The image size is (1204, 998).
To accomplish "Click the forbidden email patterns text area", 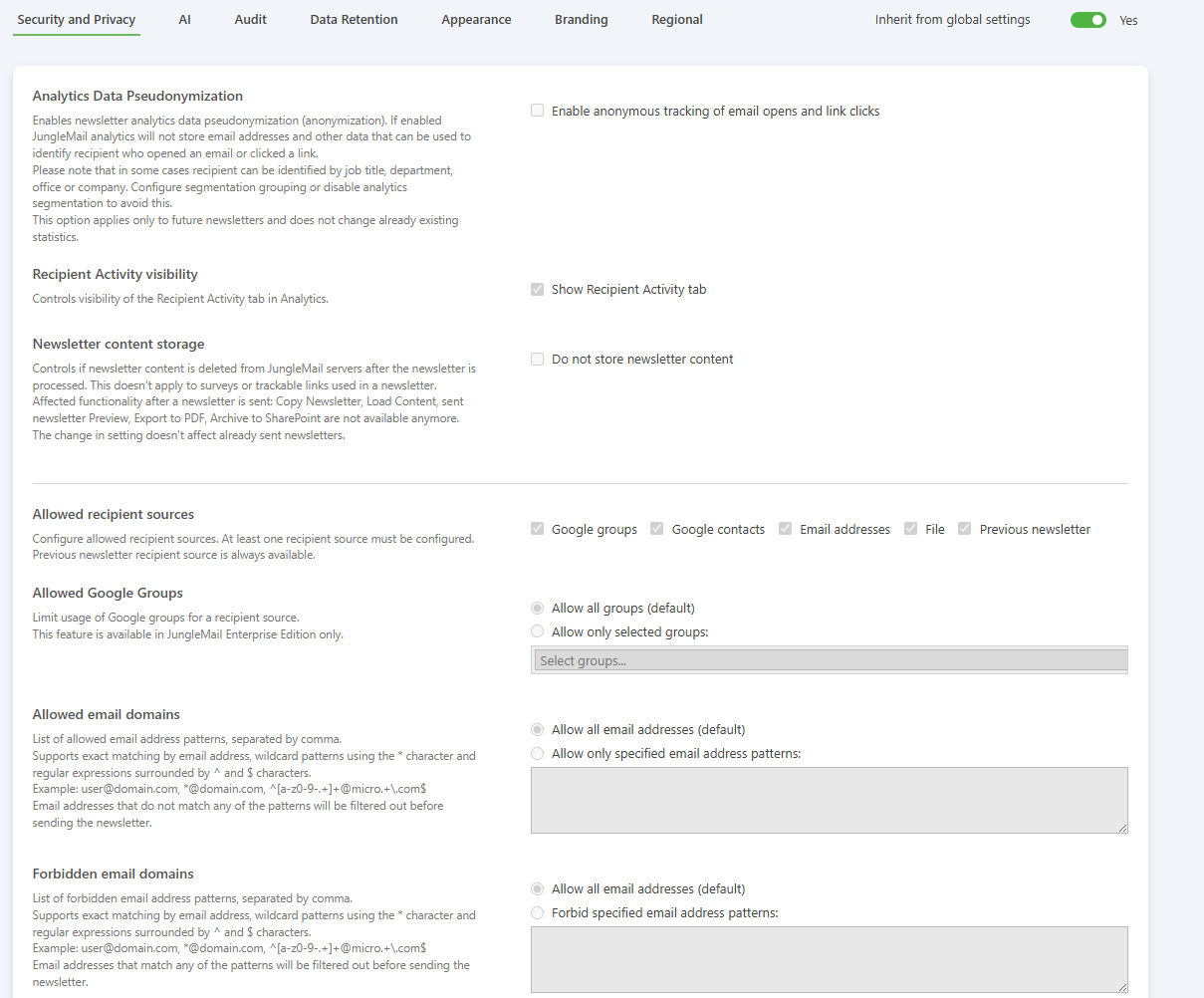I will [830, 959].
